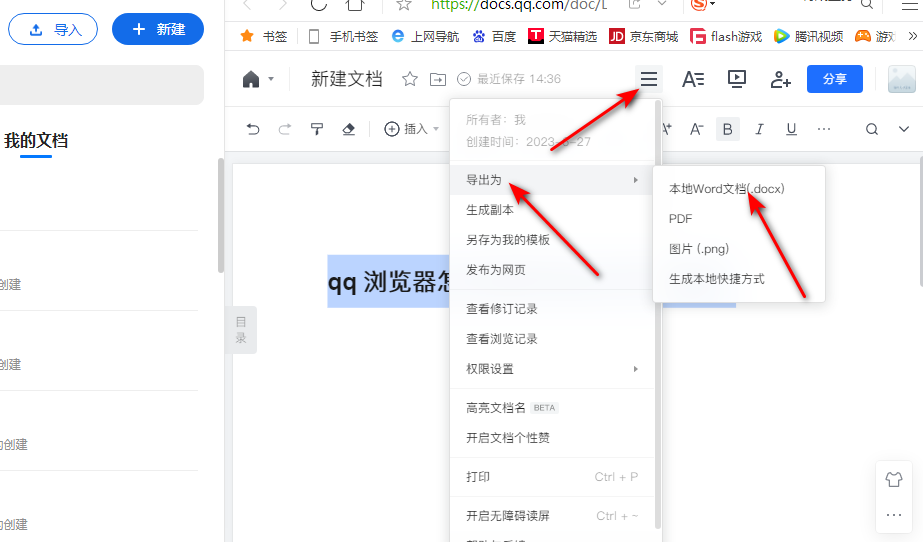Click the document home icon
The height and width of the screenshot is (542, 923).
tap(251, 79)
